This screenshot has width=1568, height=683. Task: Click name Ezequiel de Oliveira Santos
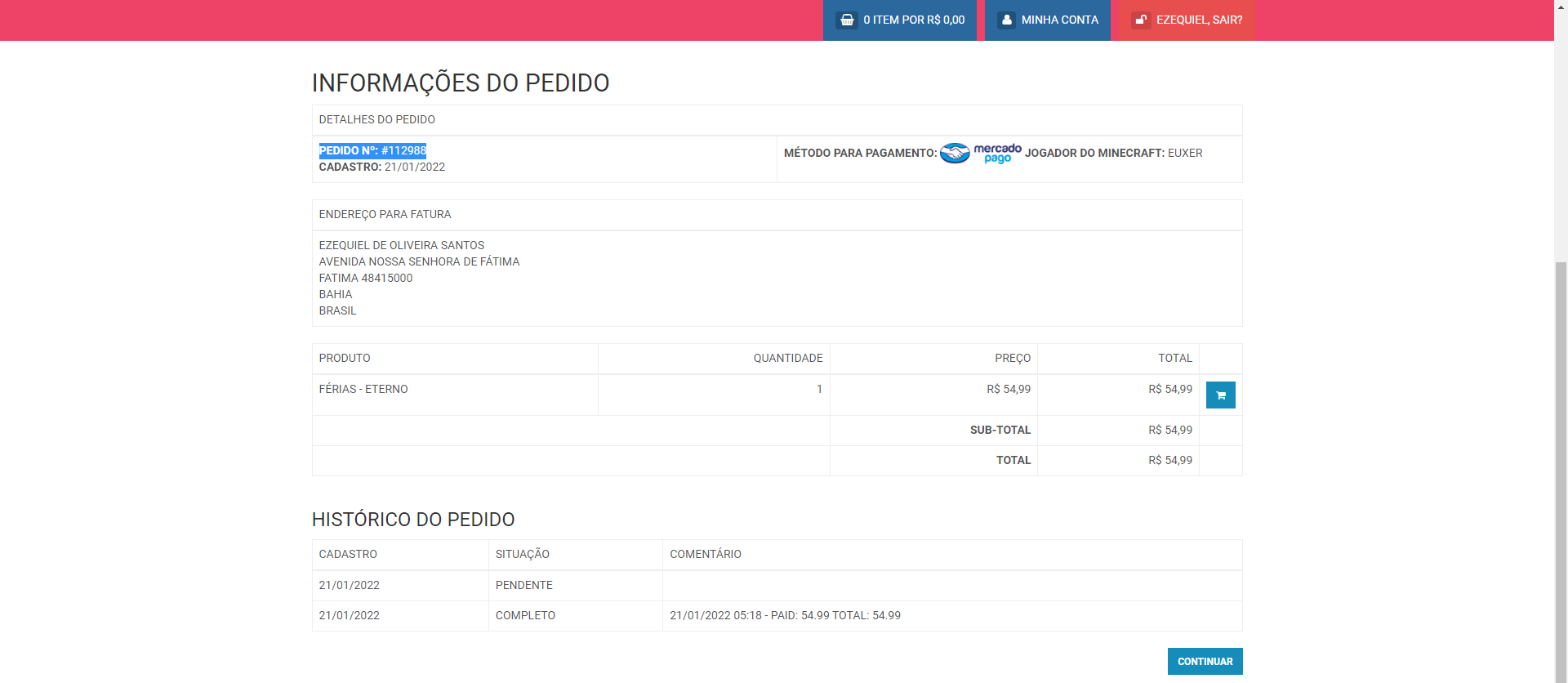[x=402, y=245]
